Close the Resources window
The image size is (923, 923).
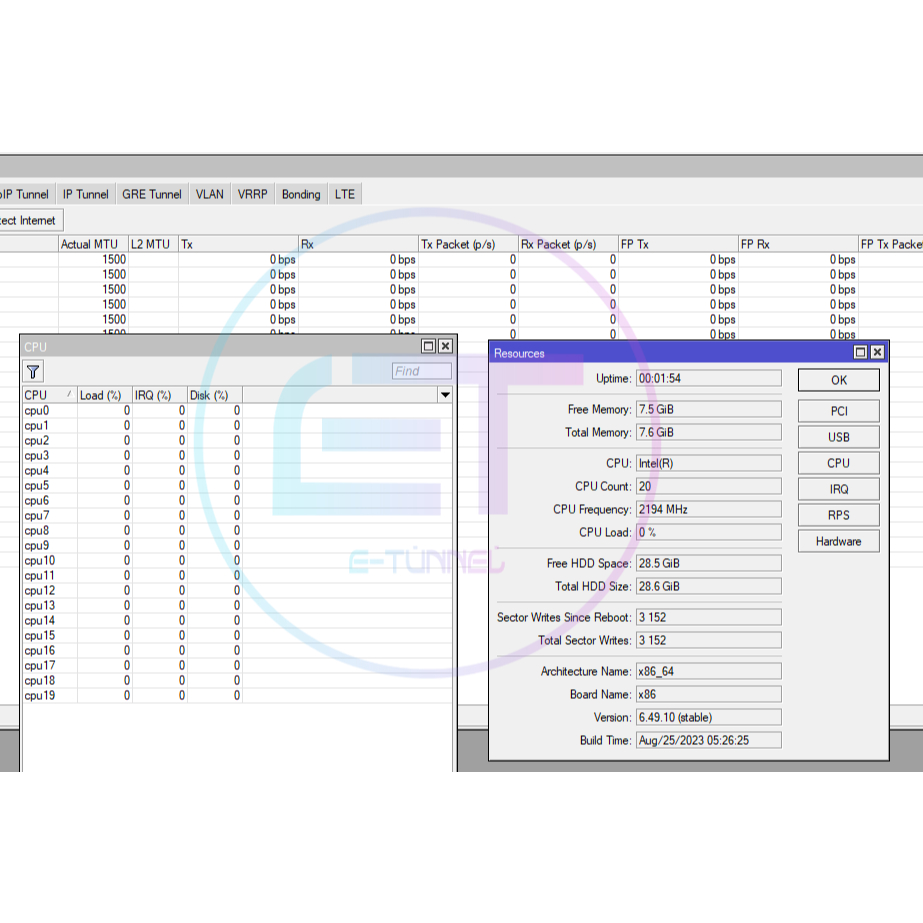(877, 353)
